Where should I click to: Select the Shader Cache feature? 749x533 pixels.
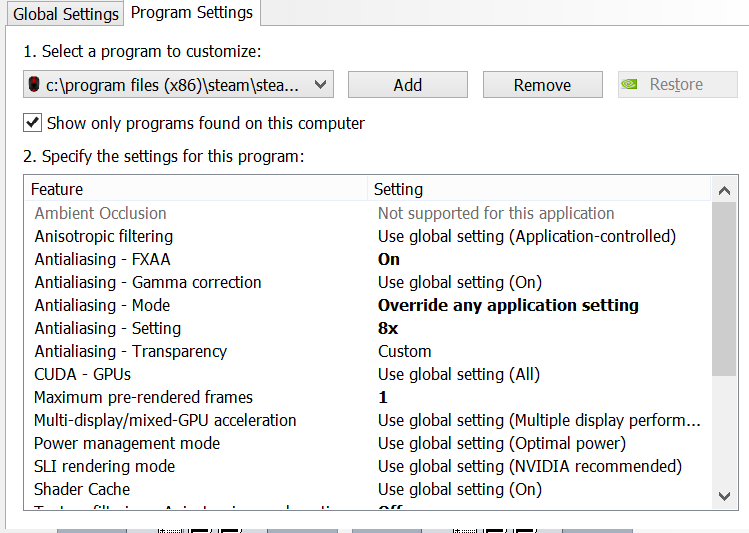click(82, 489)
